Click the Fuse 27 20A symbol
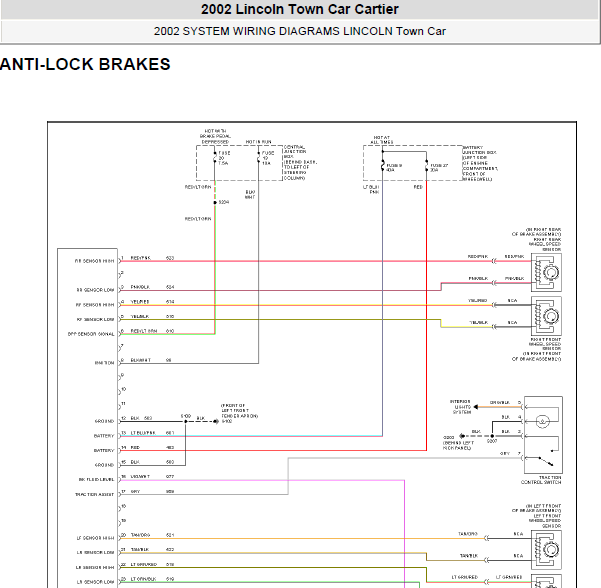Viewport: 601px width, 588px height. (x=427, y=166)
